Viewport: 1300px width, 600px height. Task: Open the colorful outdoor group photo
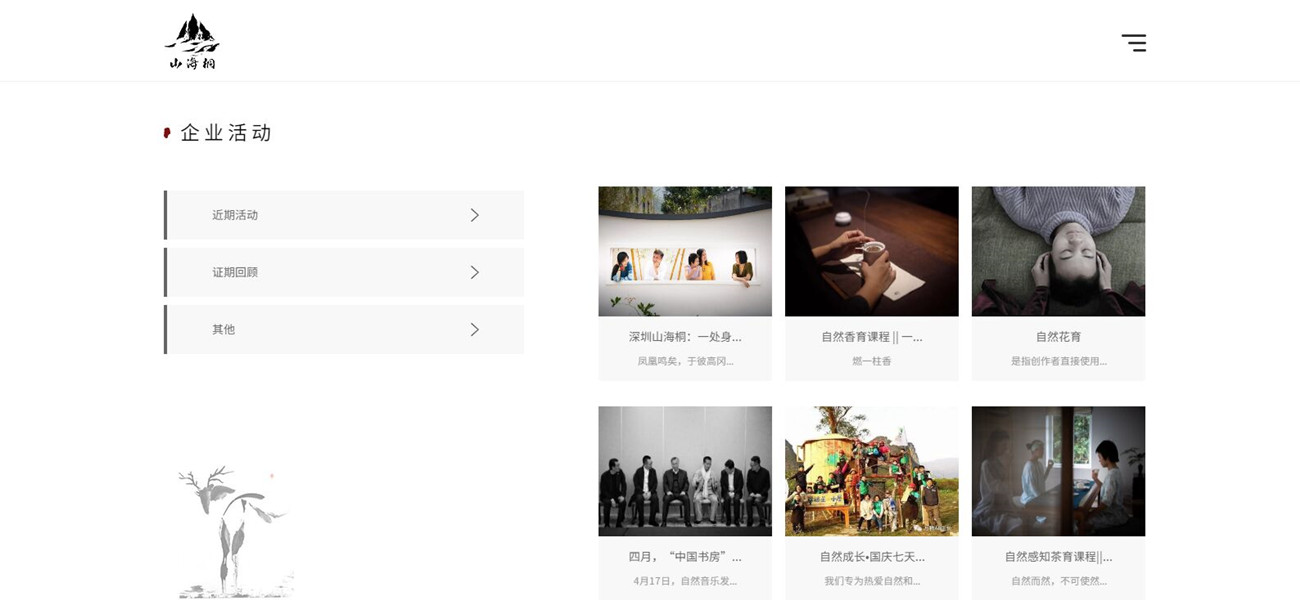click(x=872, y=471)
